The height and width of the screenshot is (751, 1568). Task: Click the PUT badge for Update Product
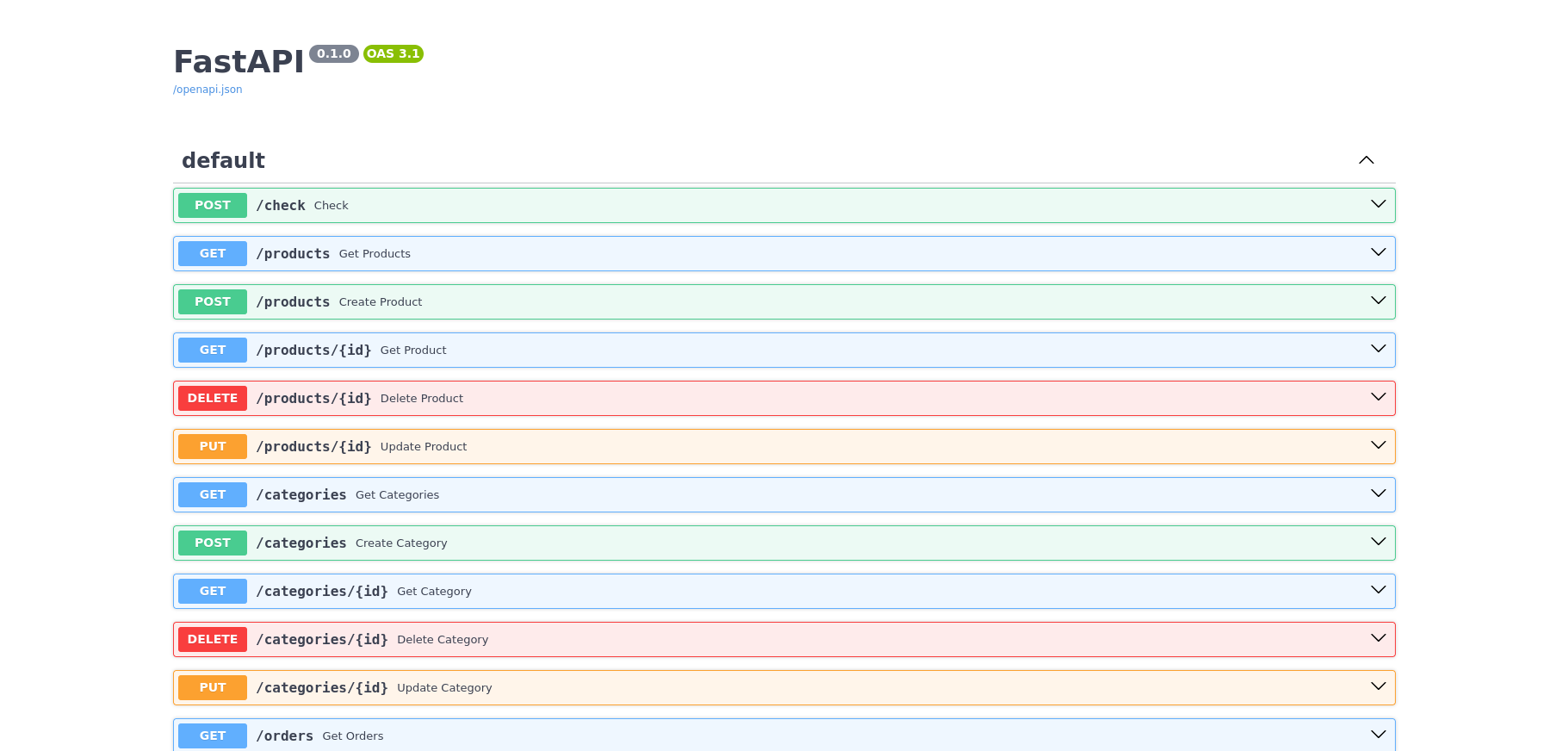point(213,446)
